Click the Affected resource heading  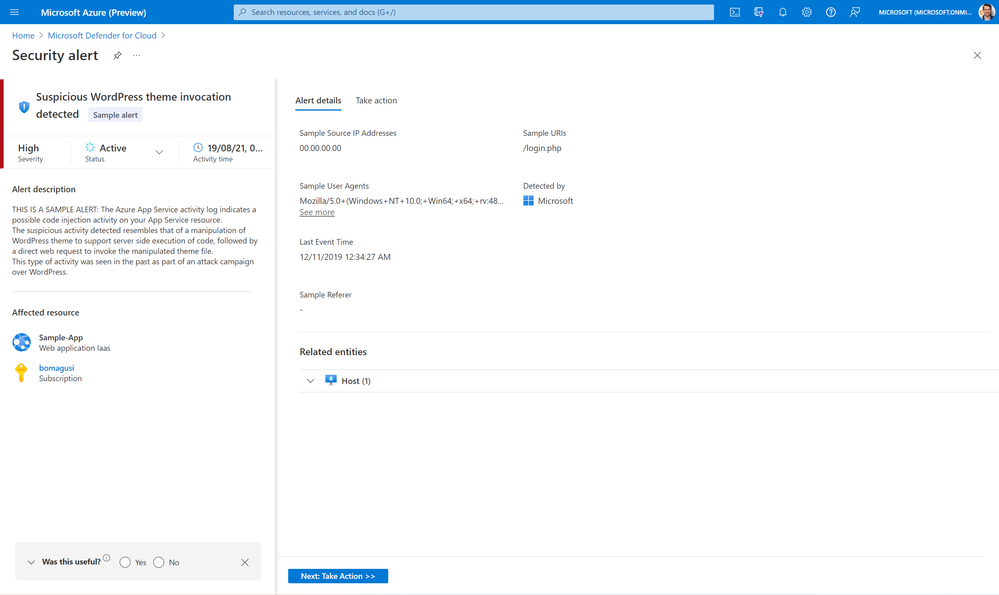(x=46, y=313)
